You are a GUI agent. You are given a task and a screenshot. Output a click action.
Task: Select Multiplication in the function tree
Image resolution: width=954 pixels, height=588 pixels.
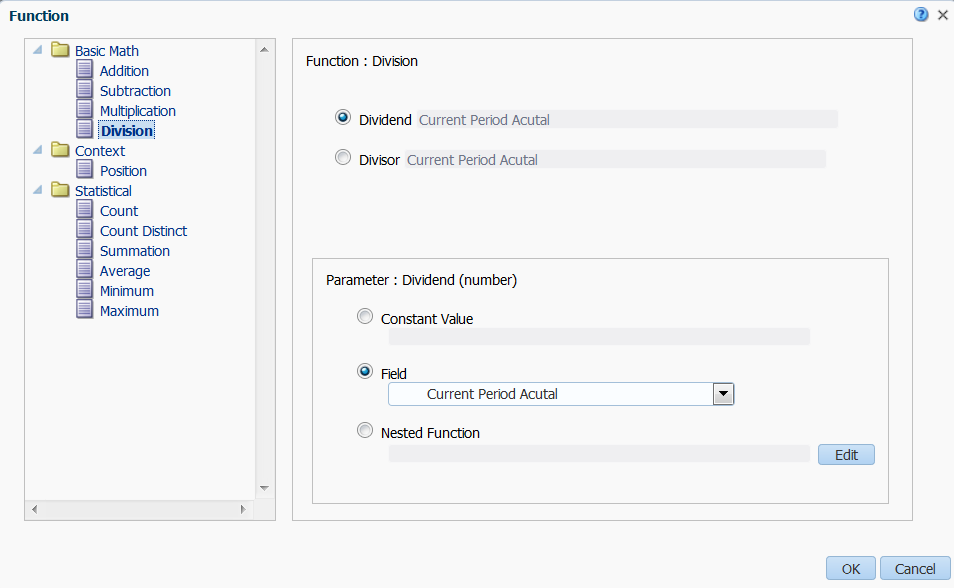click(138, 111)
